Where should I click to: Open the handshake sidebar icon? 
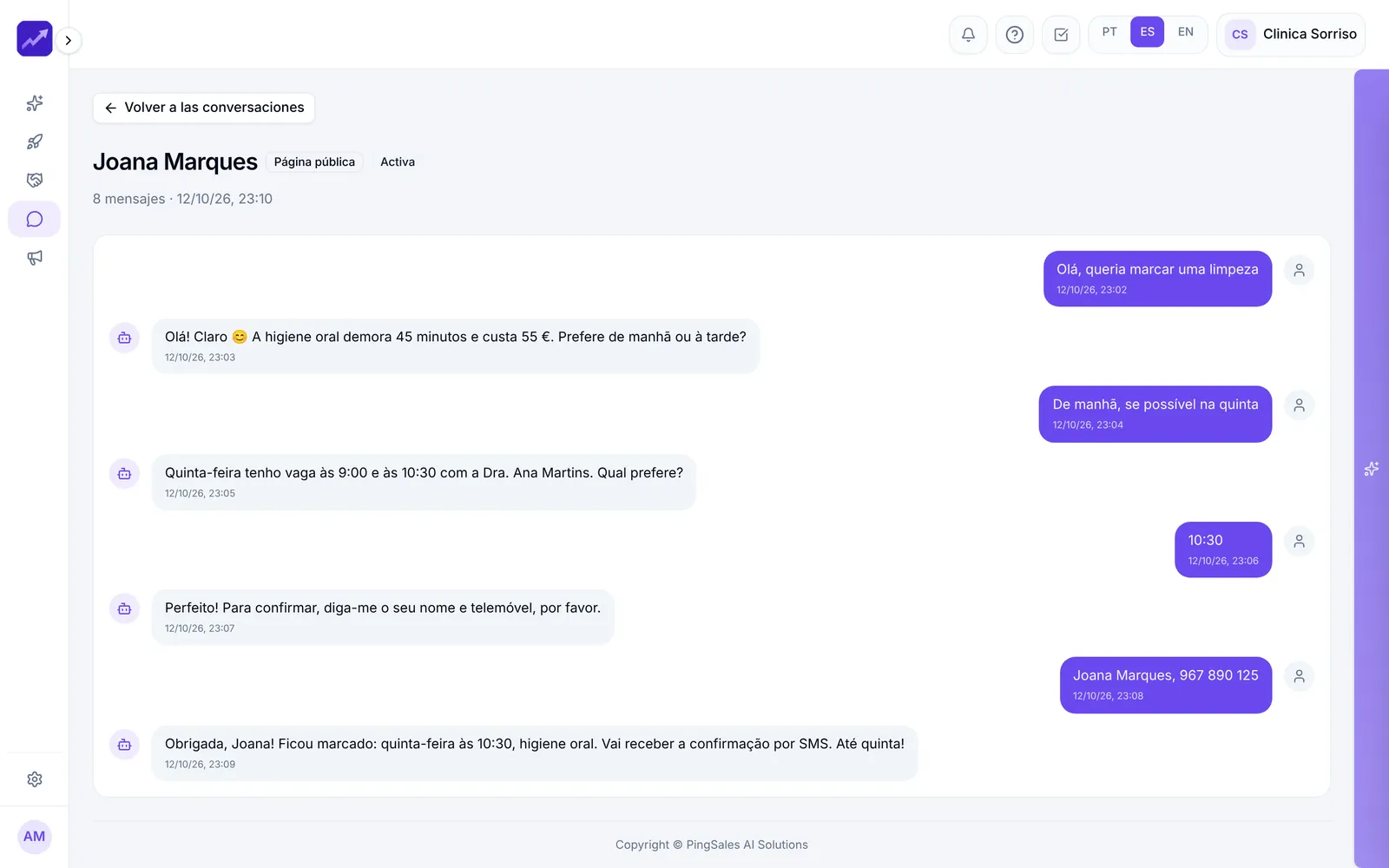coord(35,181)
